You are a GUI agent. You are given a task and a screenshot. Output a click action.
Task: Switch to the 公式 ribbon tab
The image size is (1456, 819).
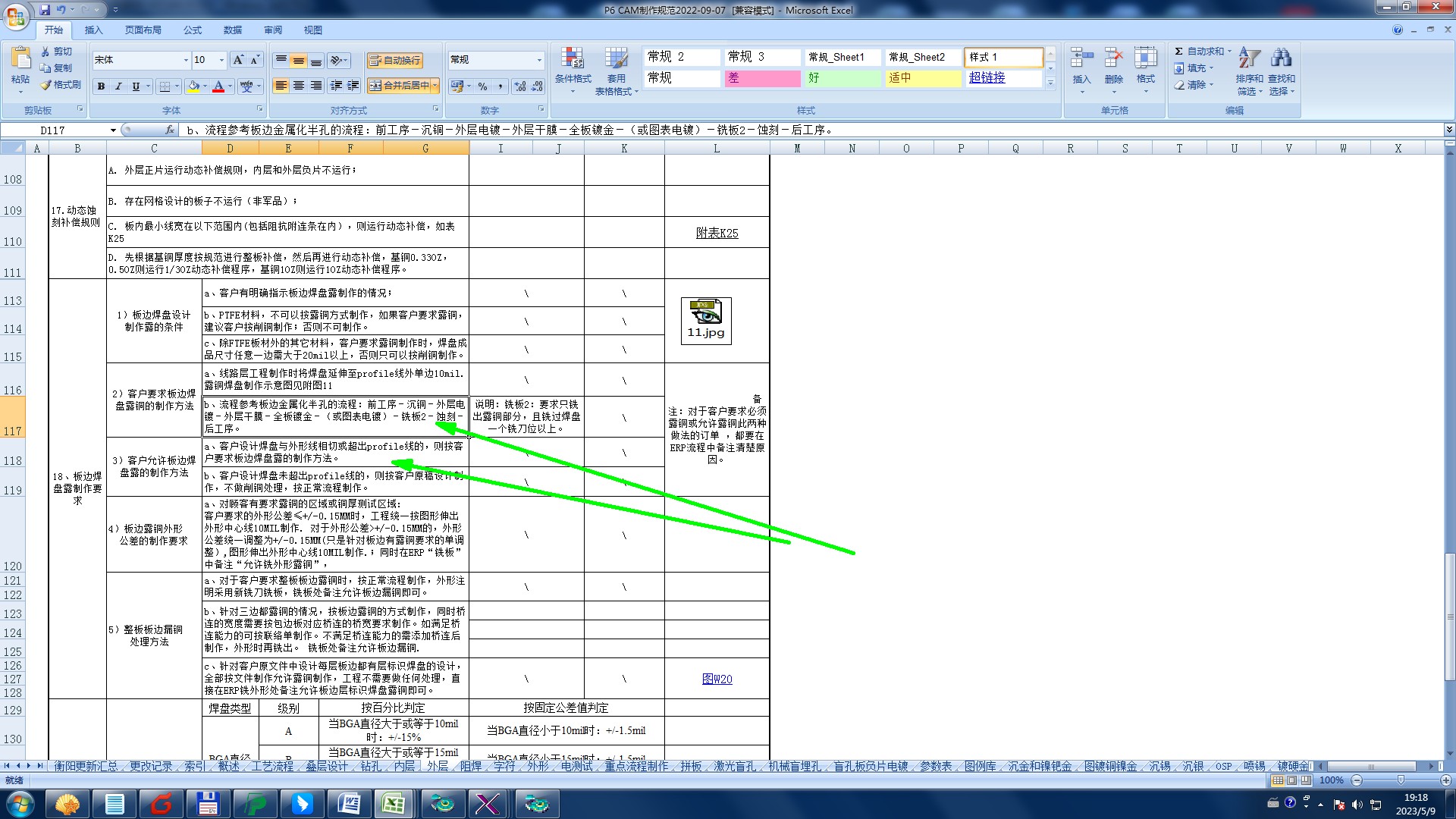click(193, 30)
